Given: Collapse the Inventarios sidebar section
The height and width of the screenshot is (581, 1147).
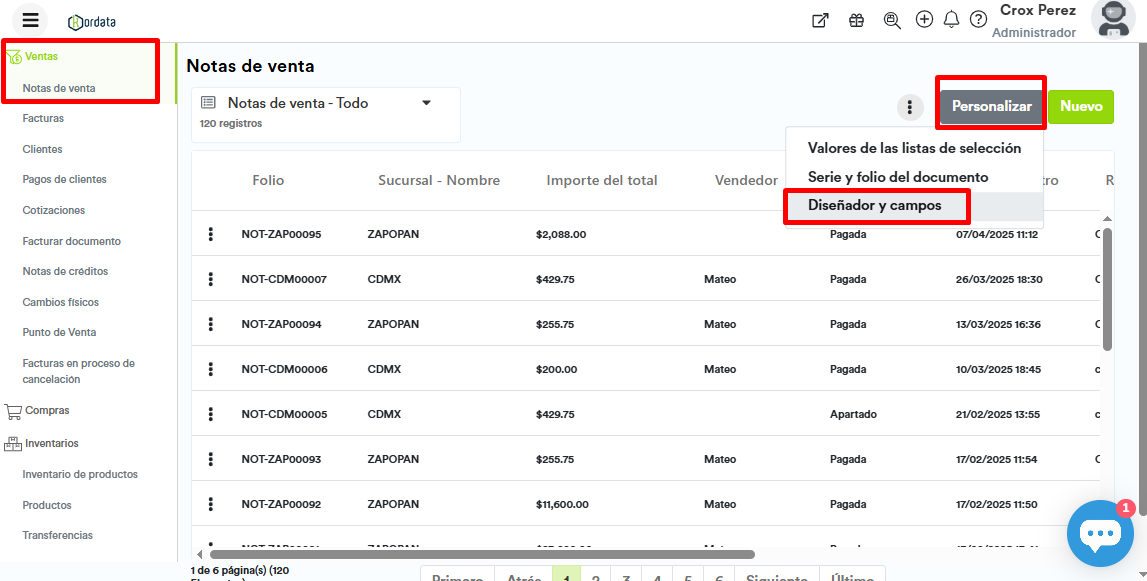Looking at the screenshot, I should coord(52,444).
